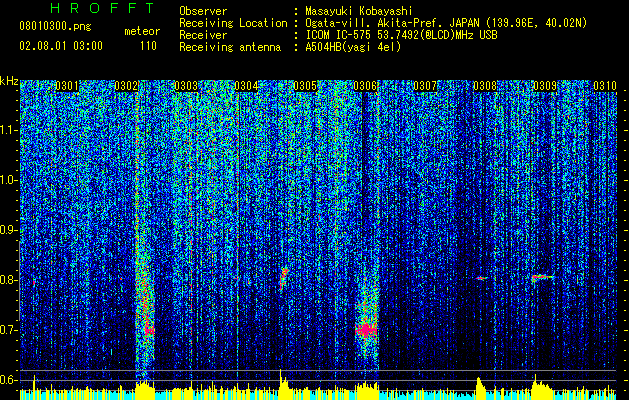This screenshot has width=629, height=400.
Task: Click the date stamp 02.08.01 03:00
Action: point(61,45)
